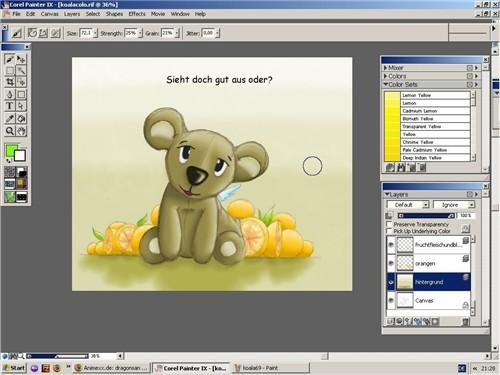Image resolution: width=500 pixels, height=375 pixels.
Task: Select the Crop tool
Action: 10,82
